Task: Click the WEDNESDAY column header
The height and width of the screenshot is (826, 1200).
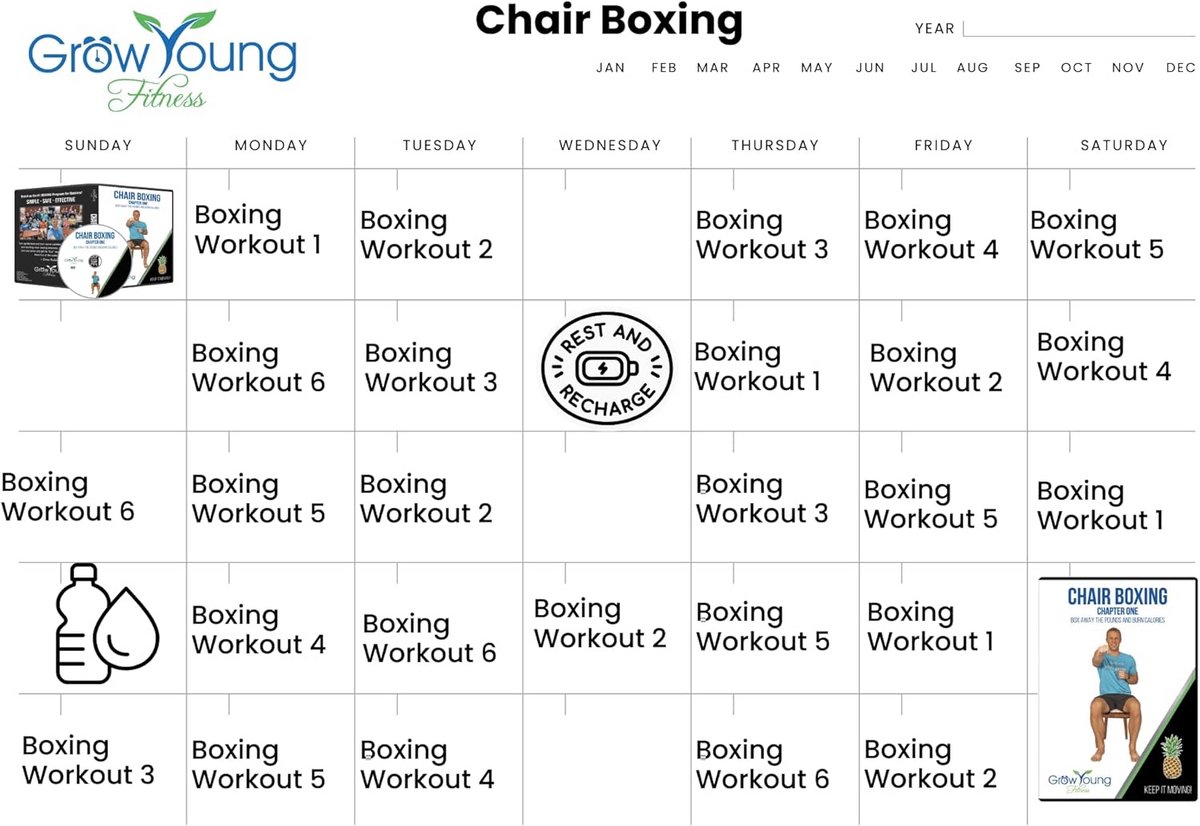Action: click(x=610, y=145)
